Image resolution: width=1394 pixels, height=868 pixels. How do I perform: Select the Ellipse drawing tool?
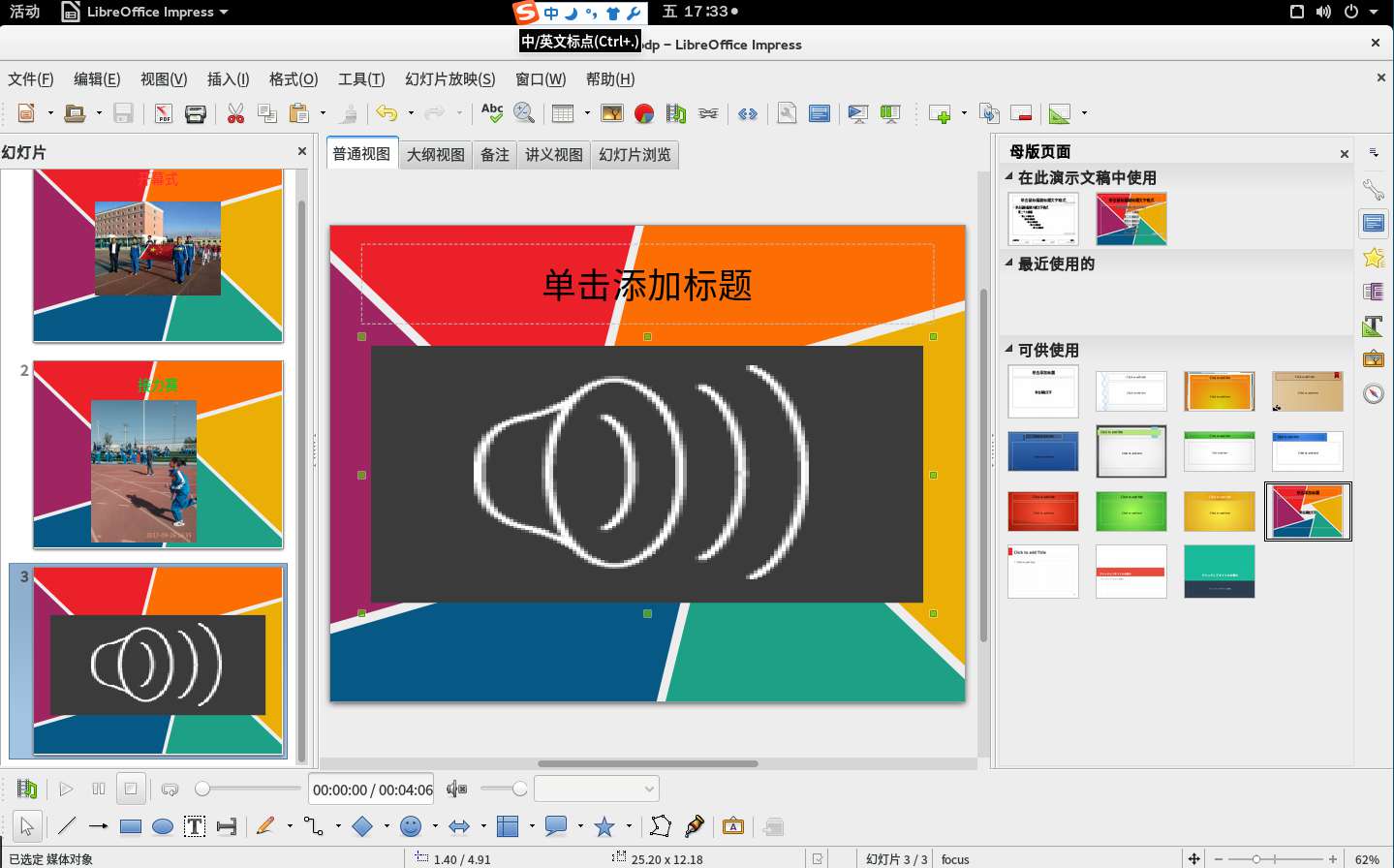click(x=163, y=826)
